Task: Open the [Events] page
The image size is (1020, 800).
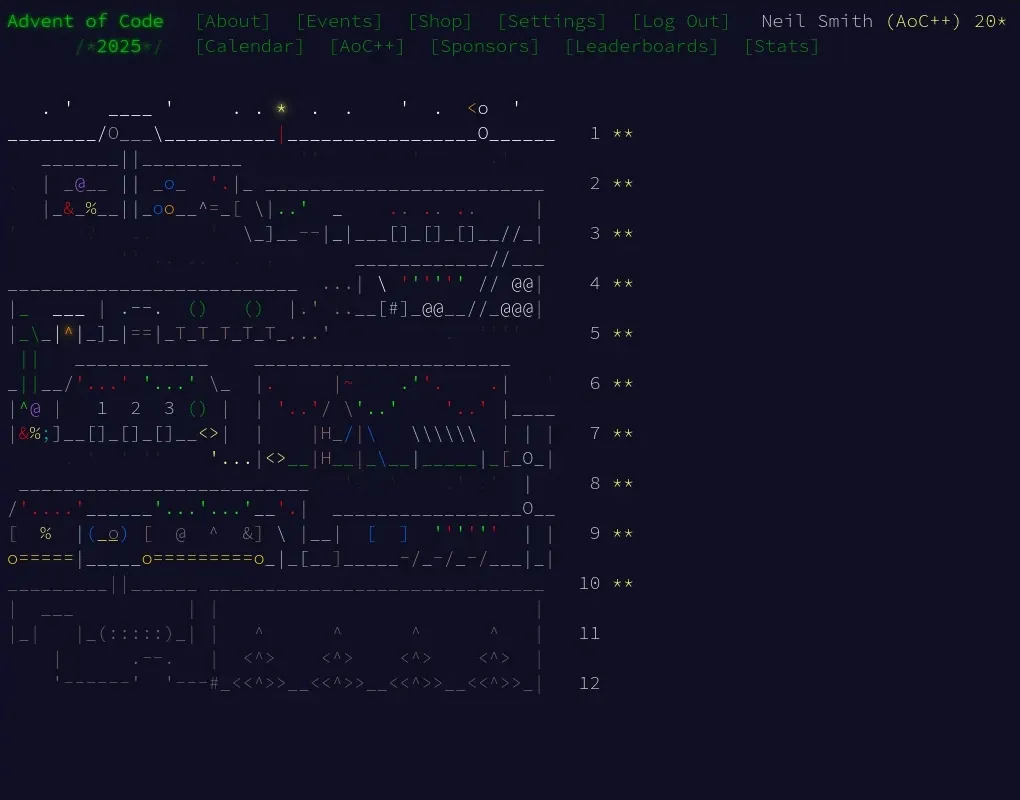Action: coord(338,20)
